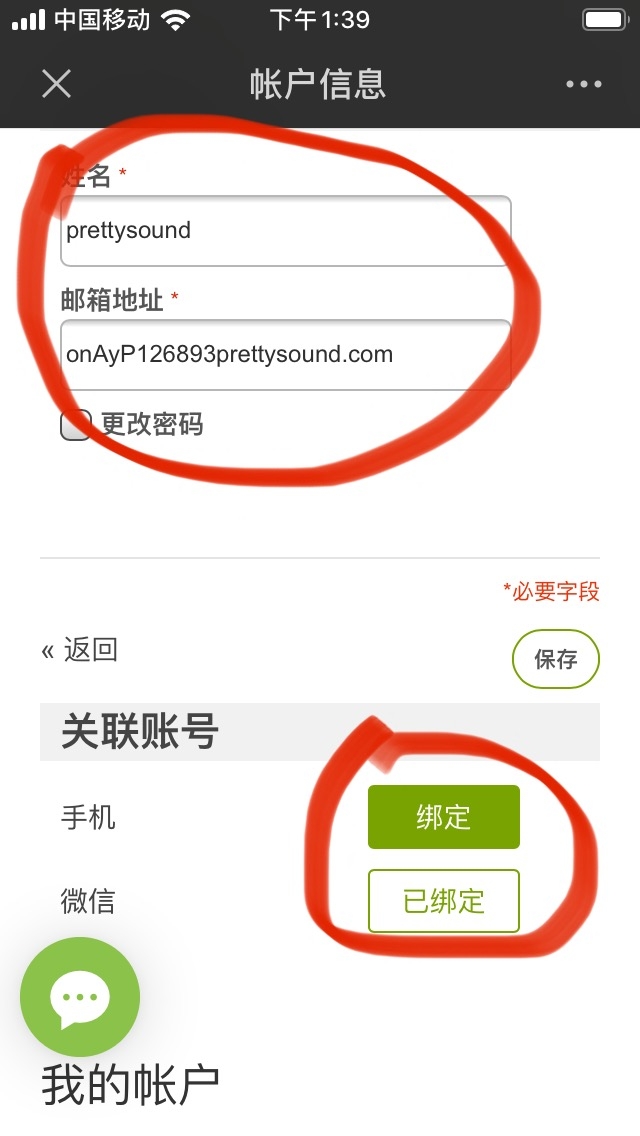Tap the 保存 save button
The height and width of the screenshot is (1136, 640).
point(556,659)
